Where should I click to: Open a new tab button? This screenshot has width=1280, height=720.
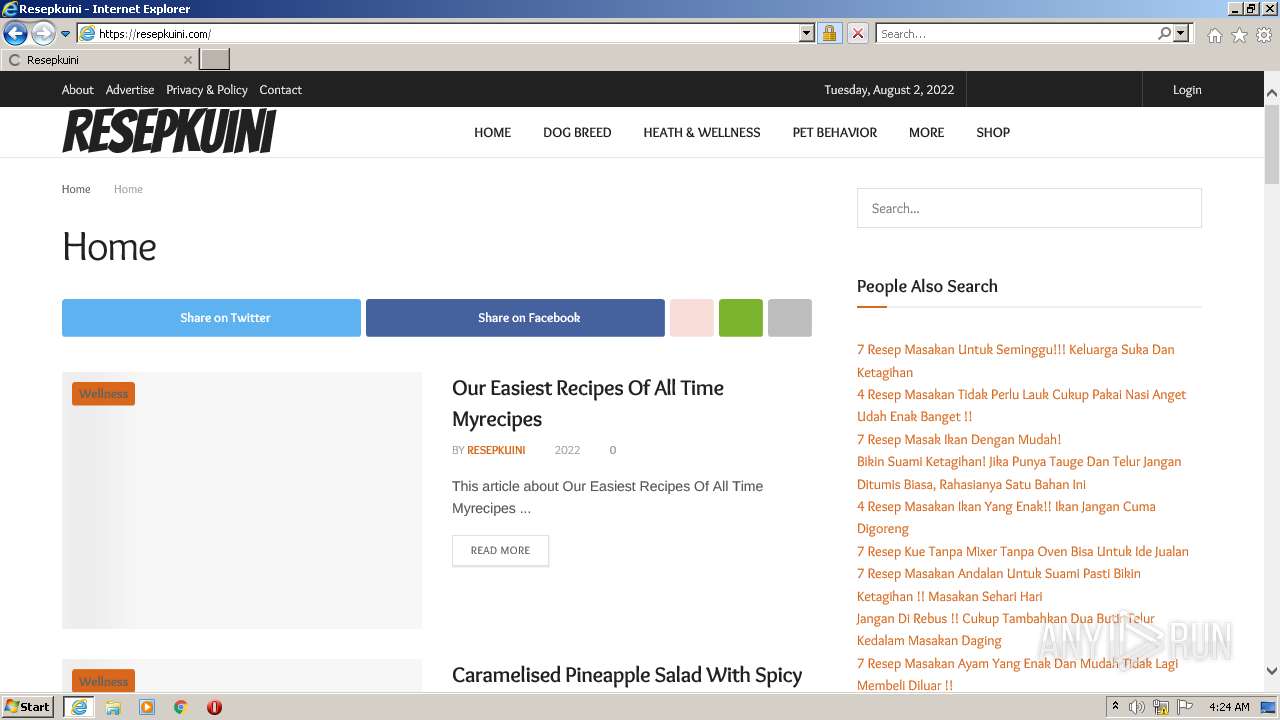[x=215, y=60]
